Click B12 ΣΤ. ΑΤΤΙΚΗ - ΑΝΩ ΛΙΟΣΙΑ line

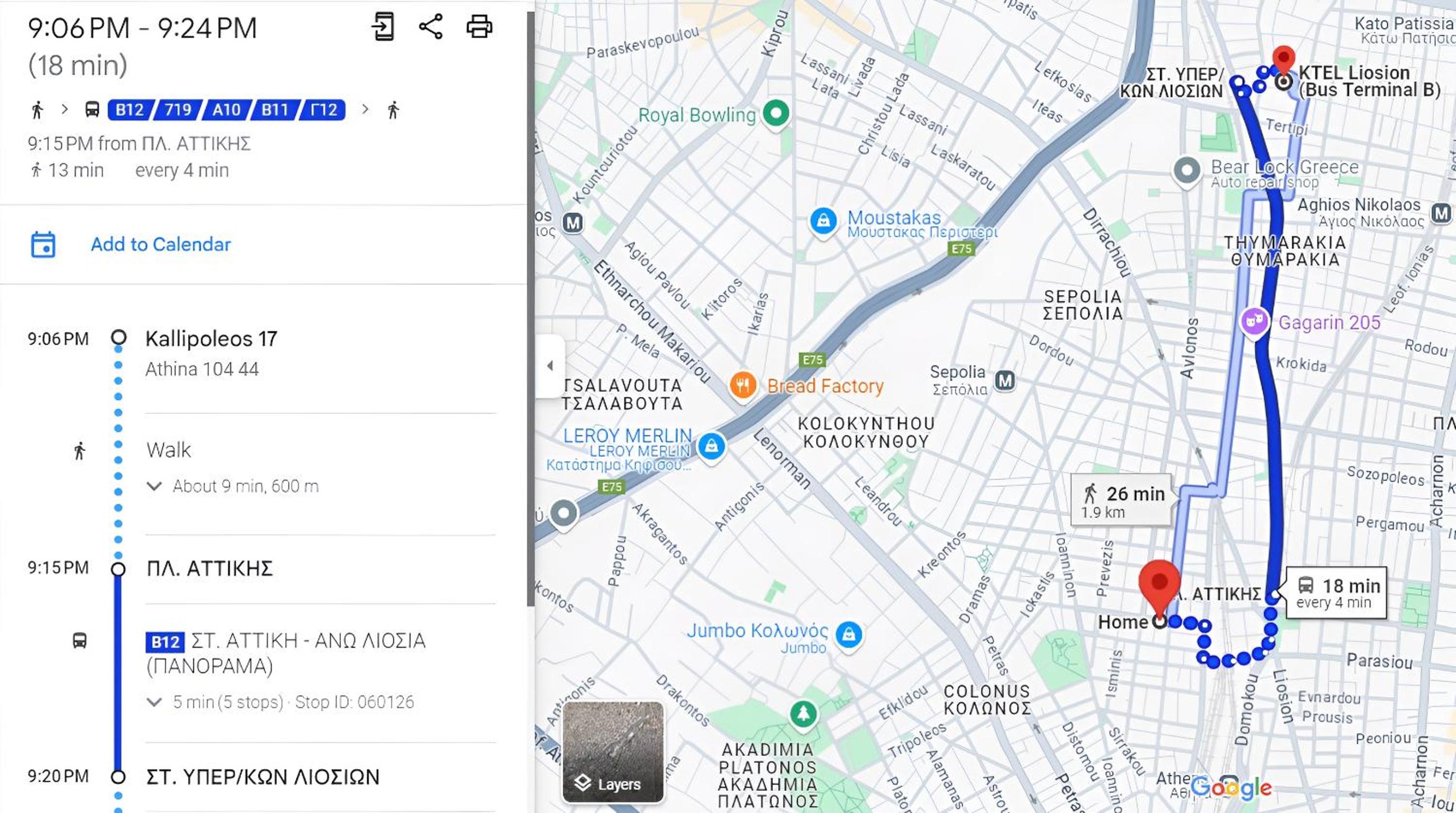click(x=286, y=653)
